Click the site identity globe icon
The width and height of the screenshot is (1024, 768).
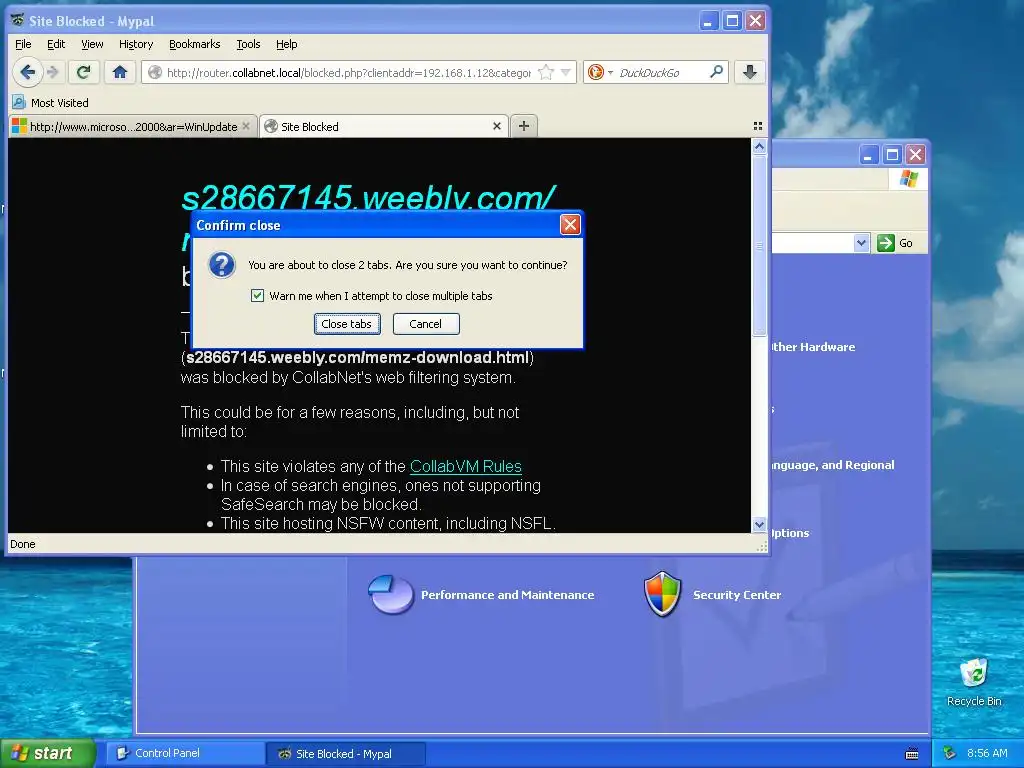(155, 72)
